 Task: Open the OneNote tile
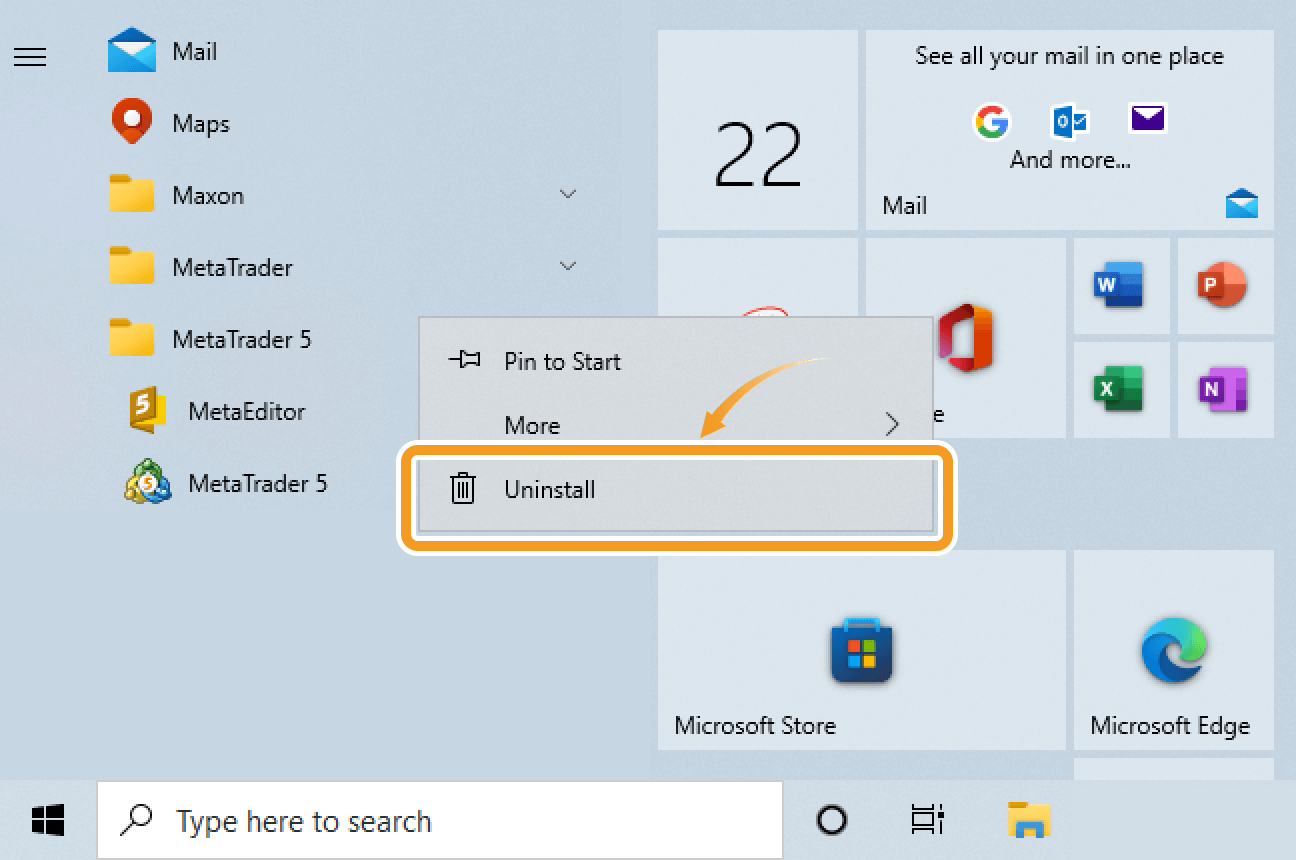tap(1222, 389)
